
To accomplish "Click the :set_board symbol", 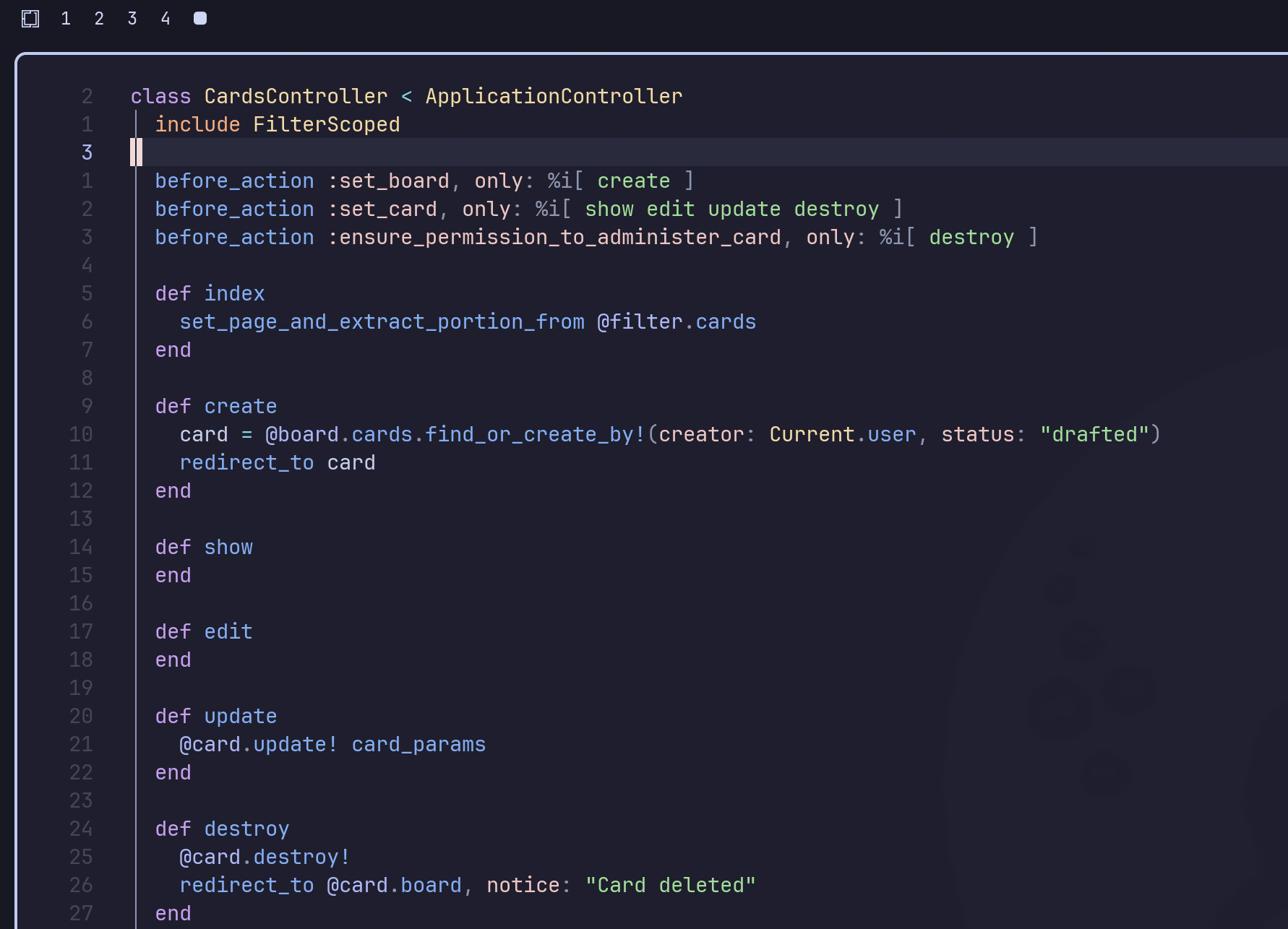I will [388, 181].
